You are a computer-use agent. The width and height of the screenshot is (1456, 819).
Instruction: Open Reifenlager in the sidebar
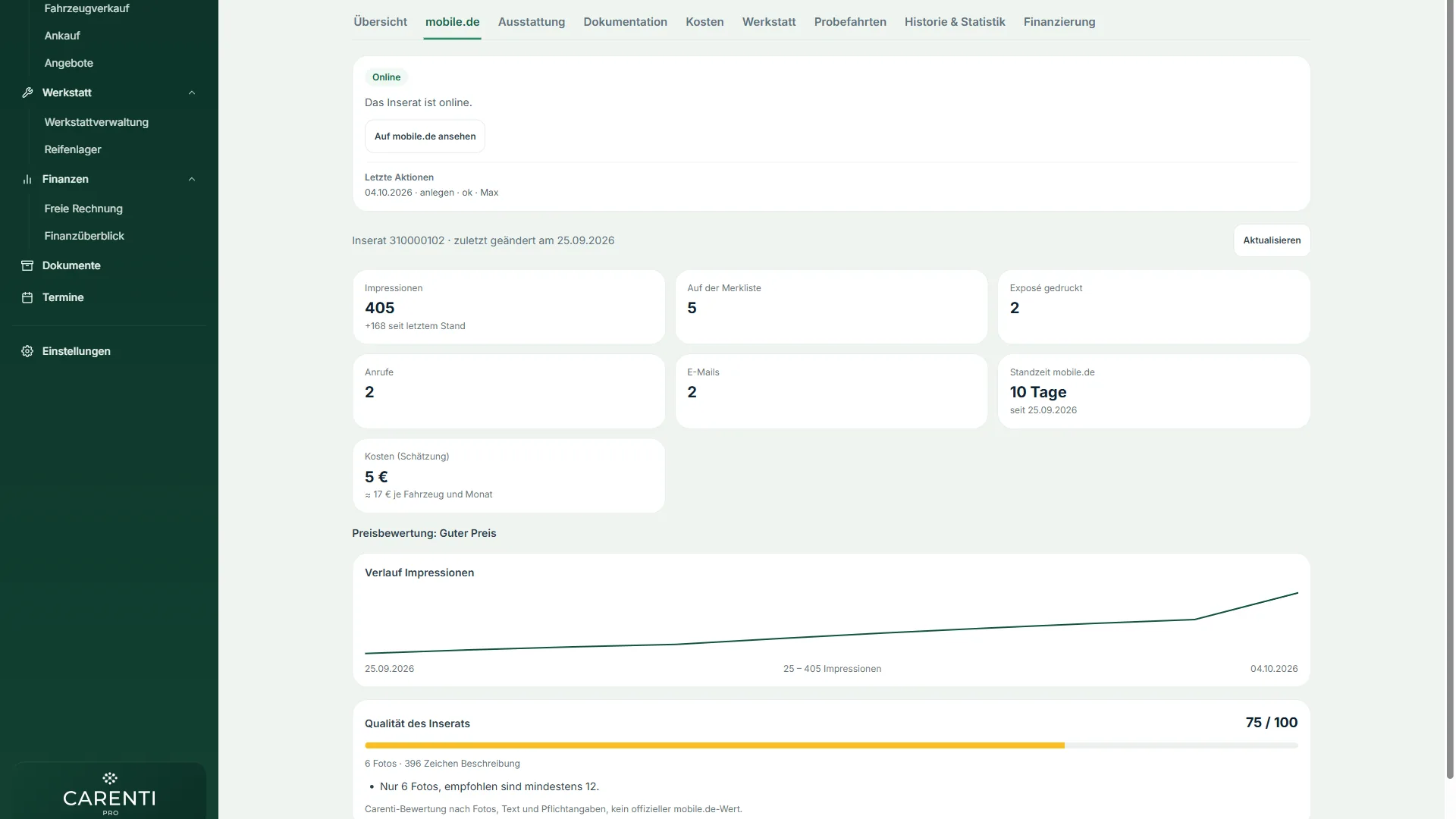tap(72, 149)
